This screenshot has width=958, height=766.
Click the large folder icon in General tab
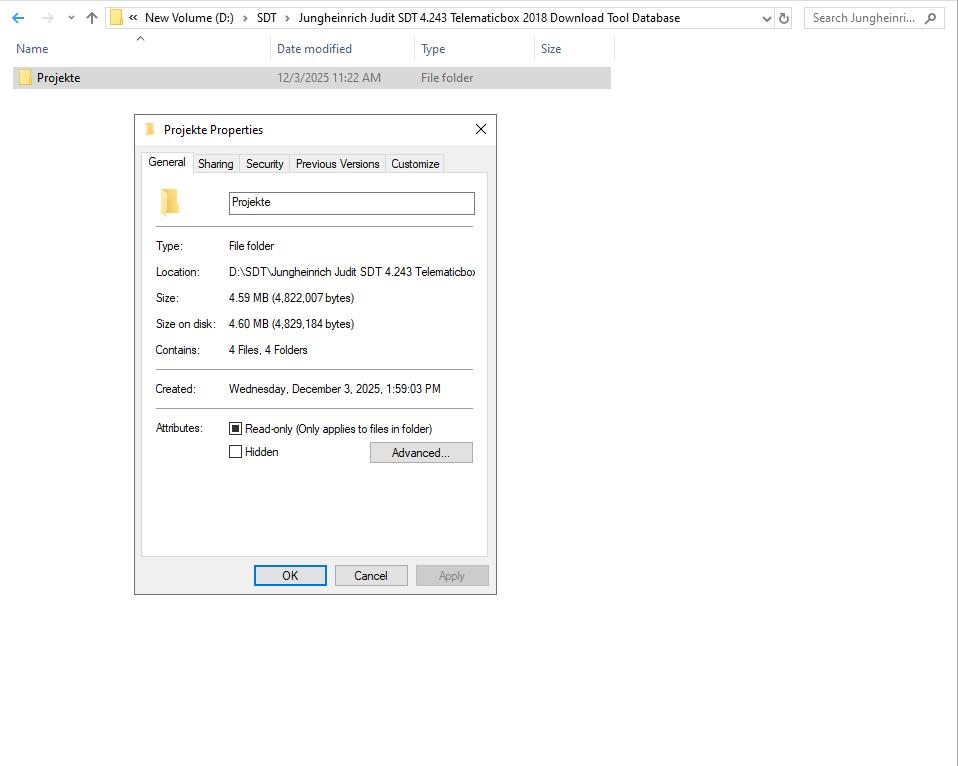tap(170, 202)
